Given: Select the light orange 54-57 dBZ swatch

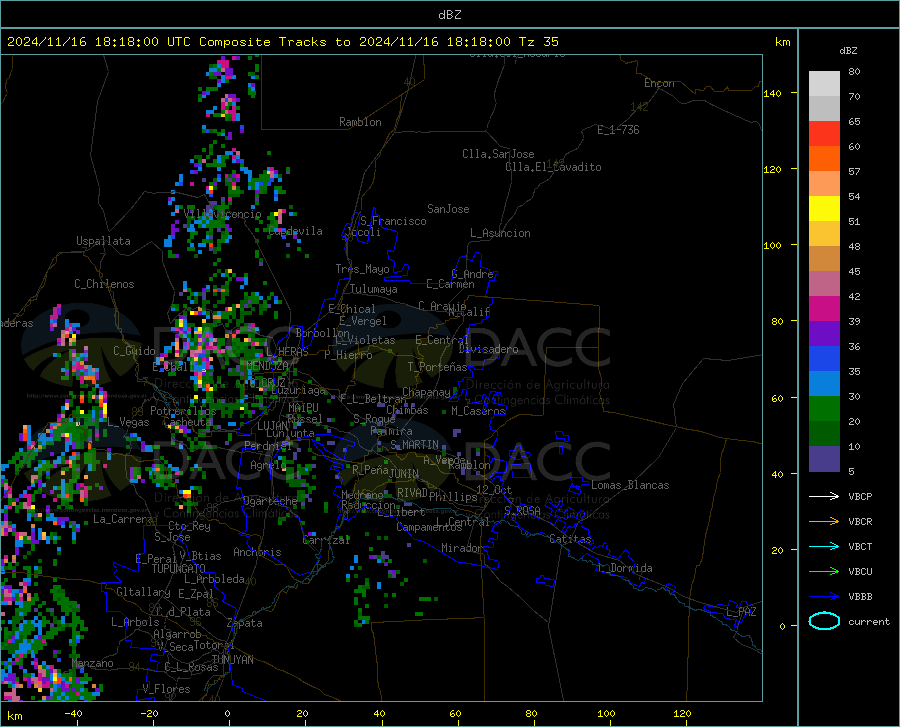Looking at the screenshot, I should click(x=824, y=184).
